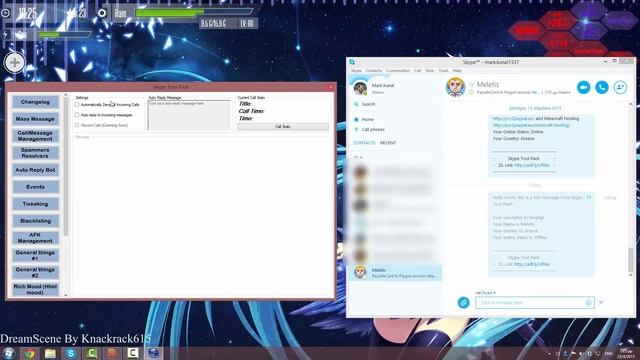The height and width of the screenshot is (360, 640).
Task: Click the round plus widget on desktop
Action: 15,62
